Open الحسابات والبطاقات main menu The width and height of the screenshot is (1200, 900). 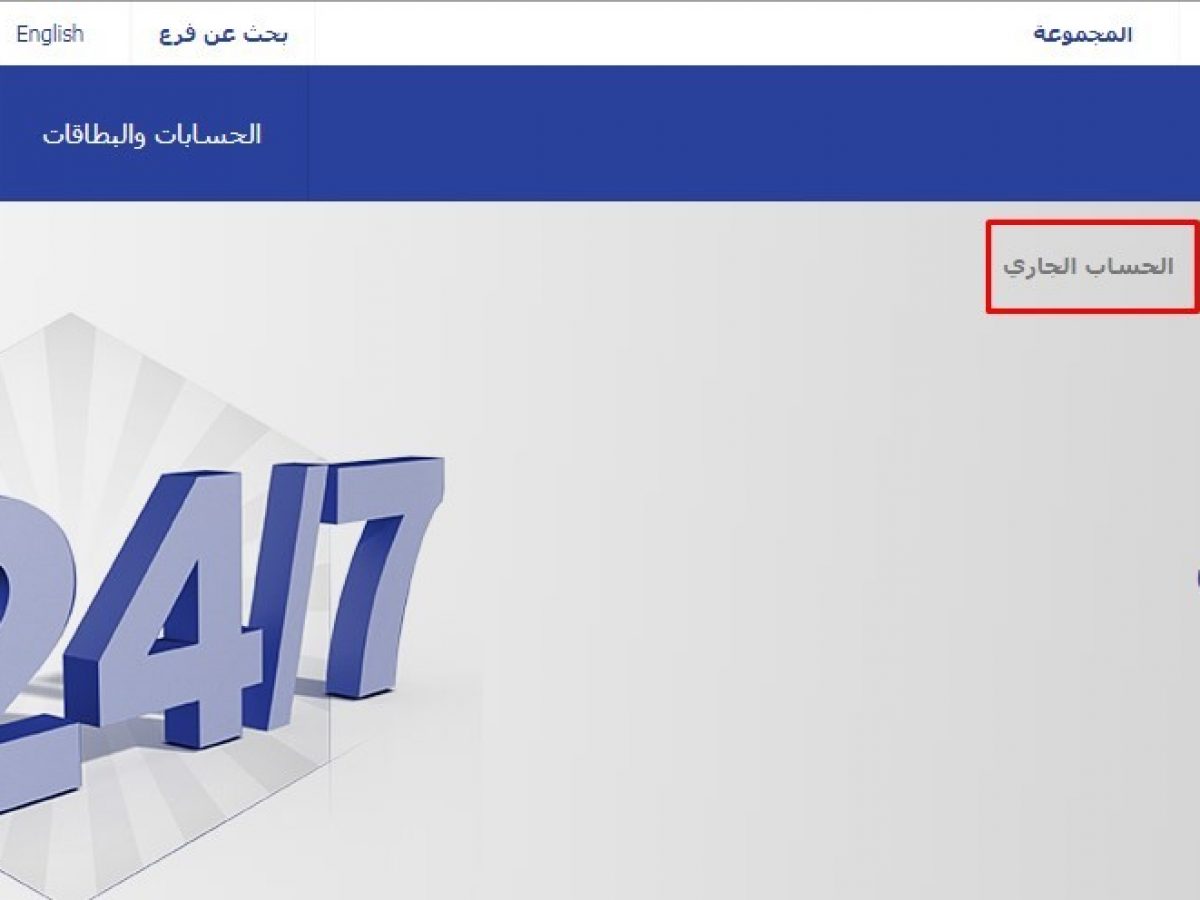click(x=151, y=134)
